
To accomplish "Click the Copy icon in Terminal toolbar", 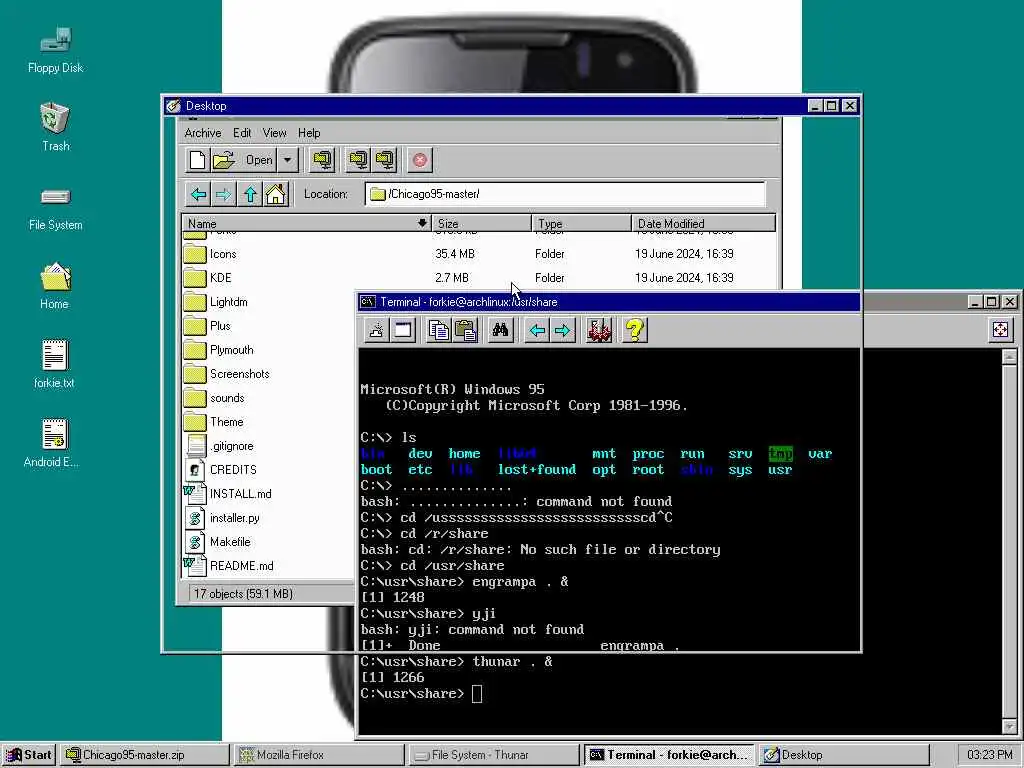I will point(438,330).
